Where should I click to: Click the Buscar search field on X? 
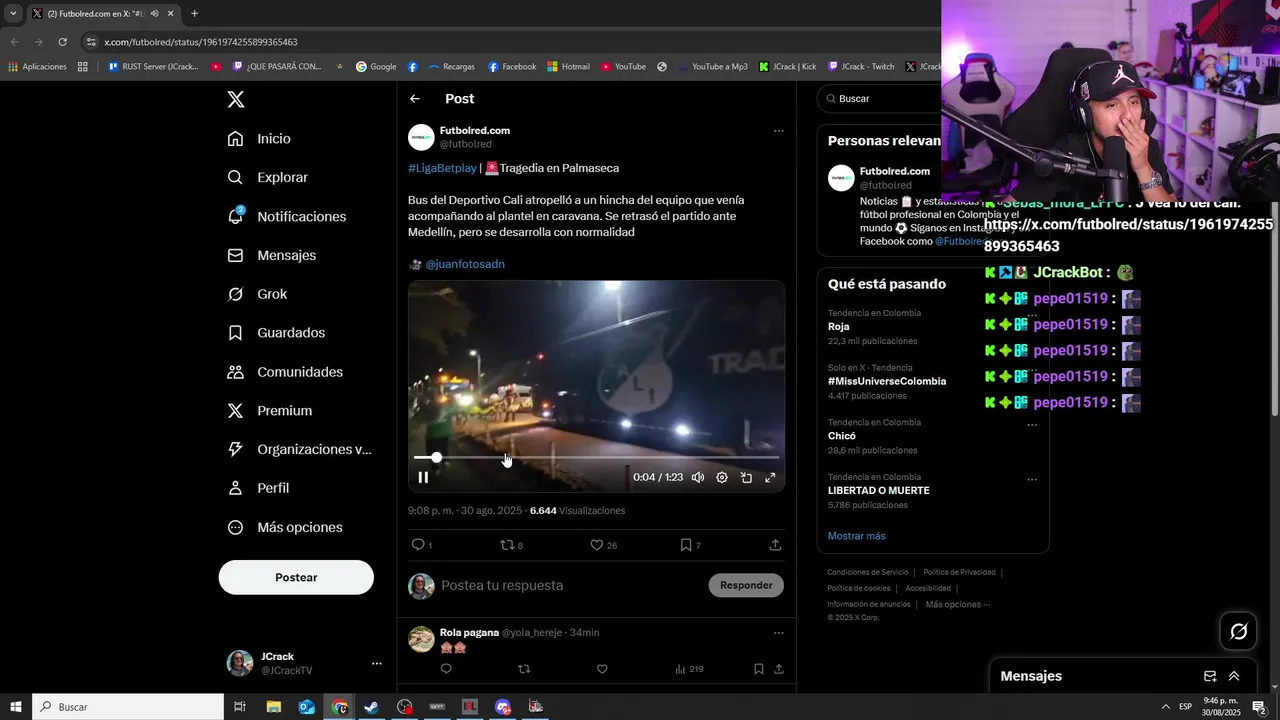click(880, 99)
